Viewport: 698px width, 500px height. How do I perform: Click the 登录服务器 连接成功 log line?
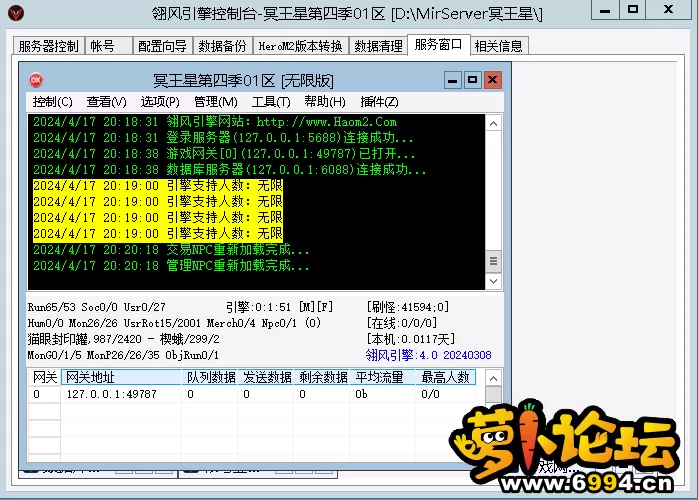coord(223,138)
